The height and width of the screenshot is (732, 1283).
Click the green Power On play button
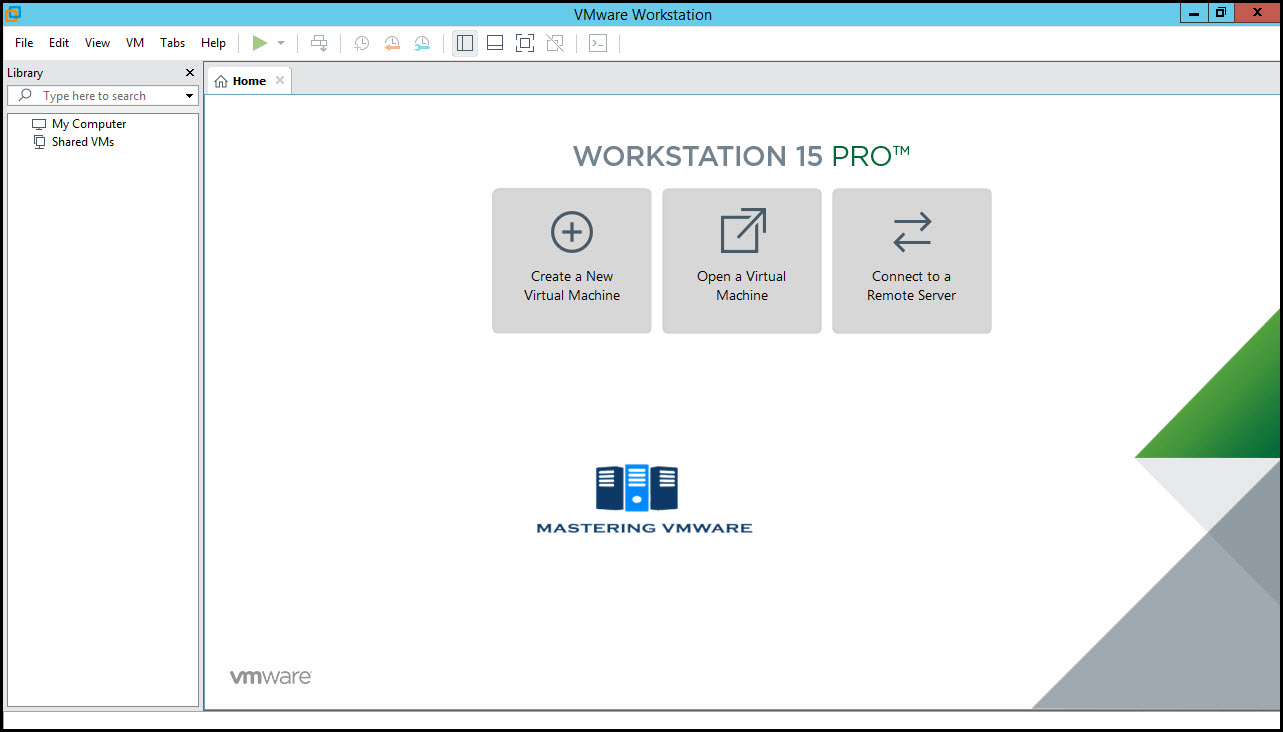(x=260, y=43)
